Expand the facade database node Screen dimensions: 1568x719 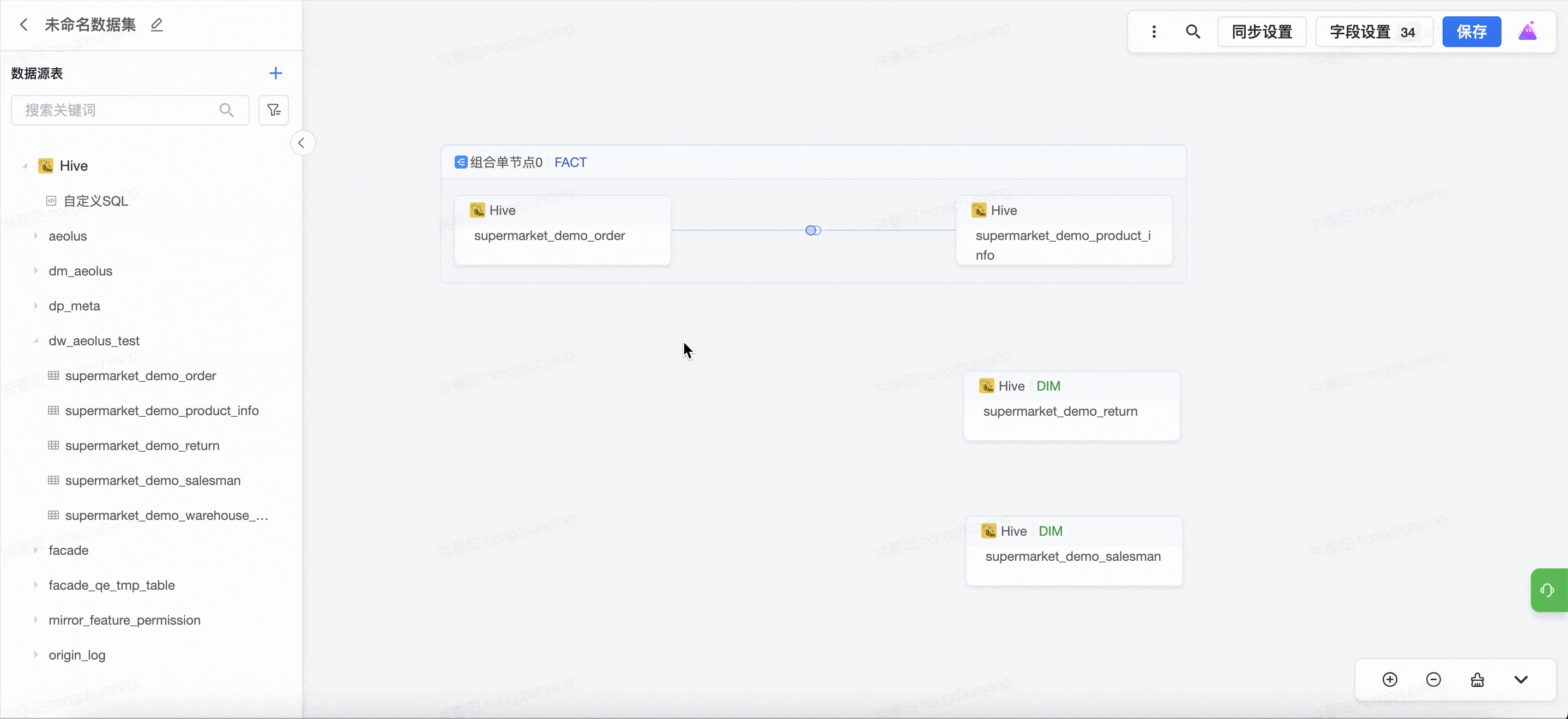coord(35,550)
